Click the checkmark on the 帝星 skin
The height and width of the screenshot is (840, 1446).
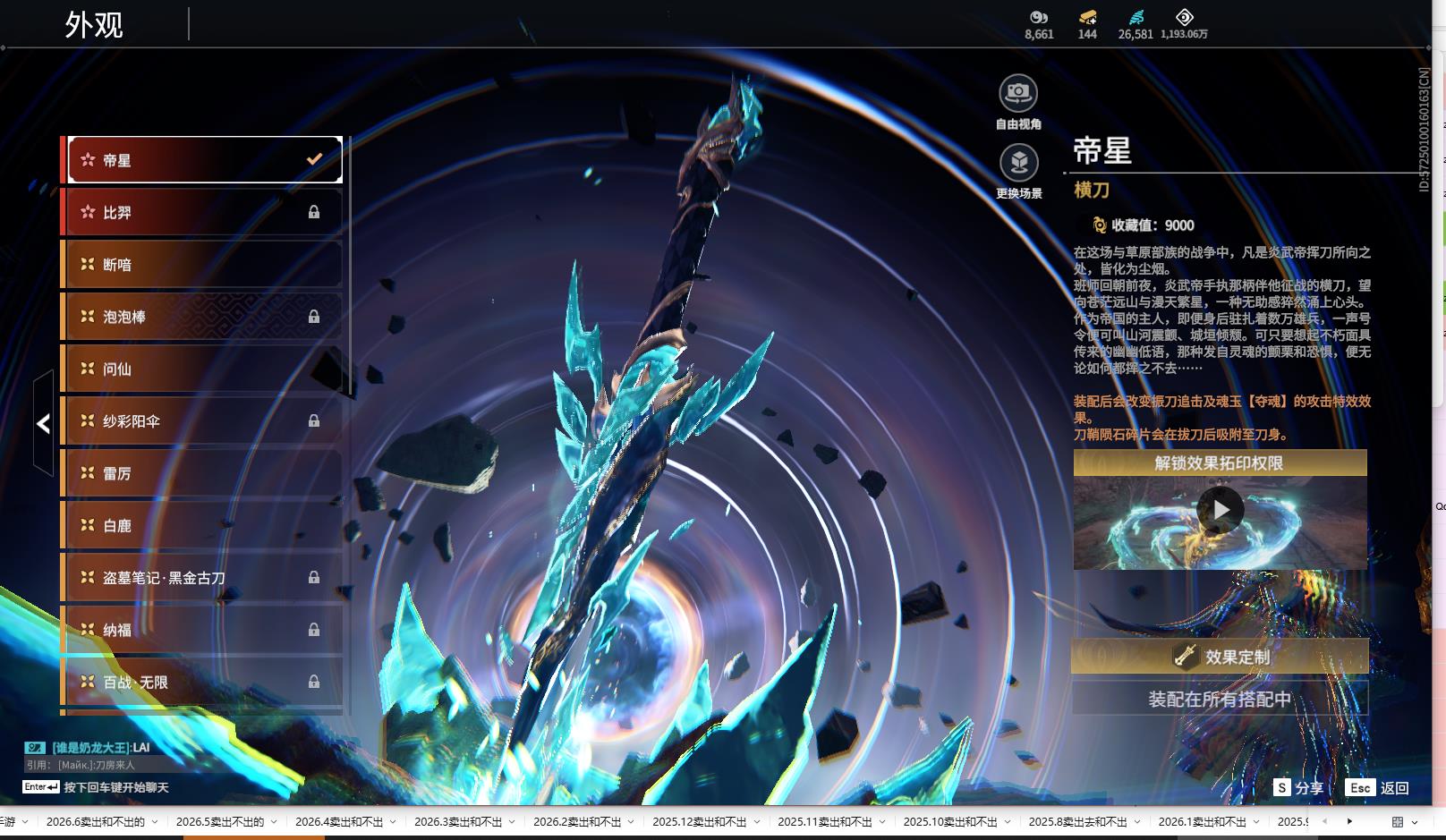tap(314, 159)
